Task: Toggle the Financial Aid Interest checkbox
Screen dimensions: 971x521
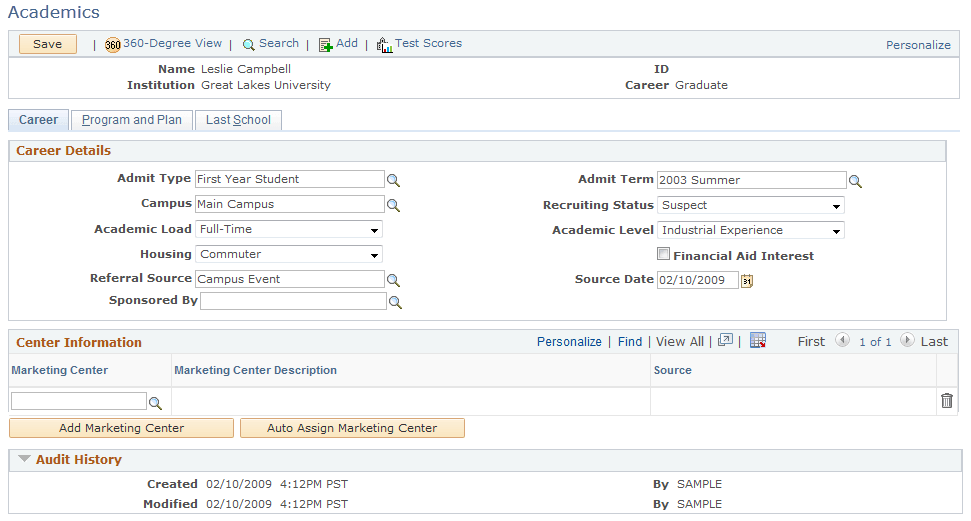Action: click(x=663, y=254)
